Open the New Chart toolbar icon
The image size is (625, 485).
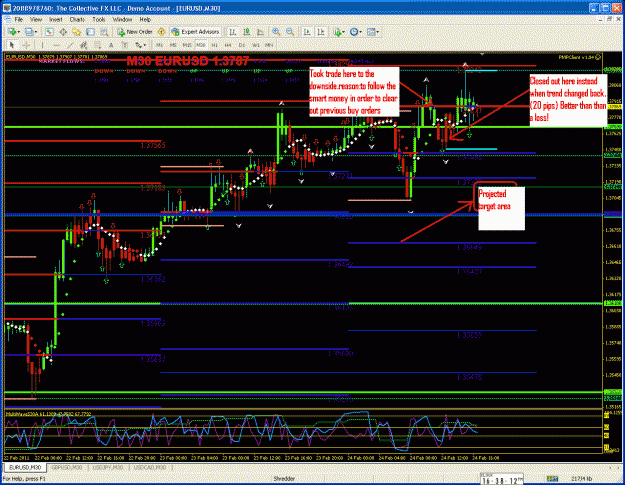12,32
